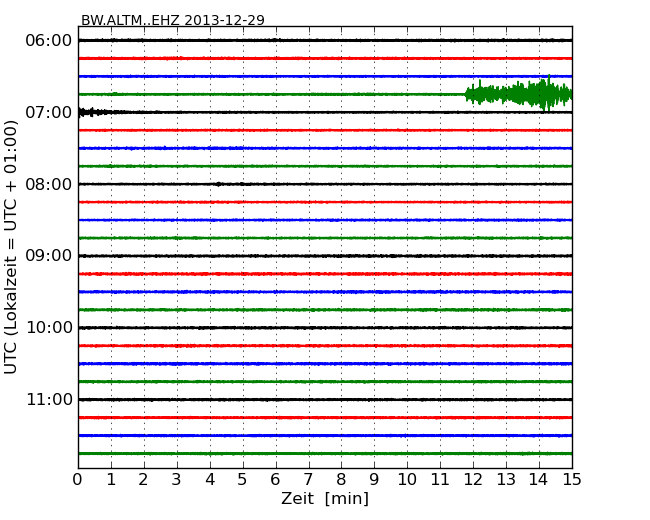650x520 pixels.
Task: Click x-axis tick label 15
Action: (x=572, y=480)
